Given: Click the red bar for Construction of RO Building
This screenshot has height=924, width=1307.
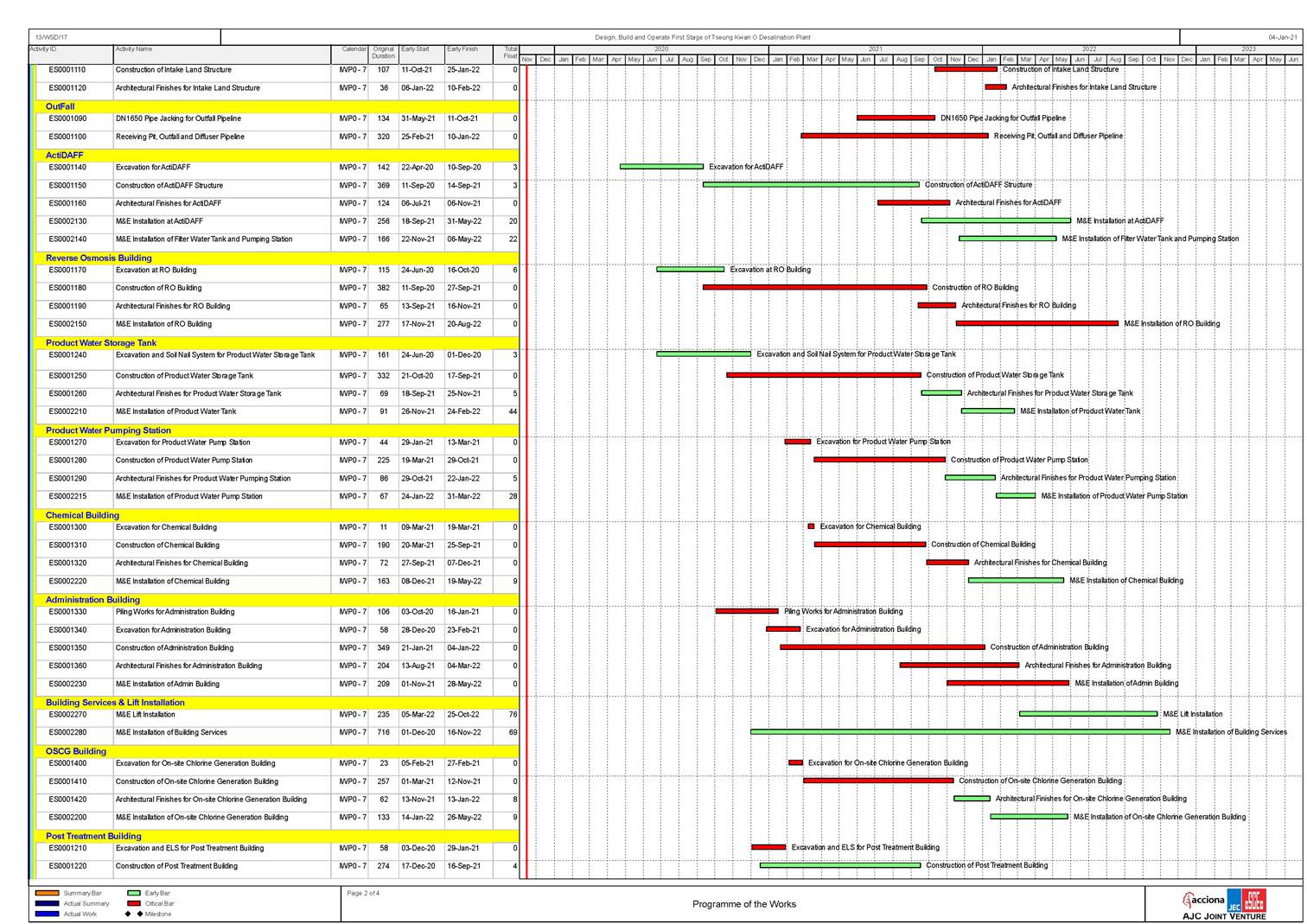Looking at the screenshot, I should pyautogui.click(x=814, y=288).
